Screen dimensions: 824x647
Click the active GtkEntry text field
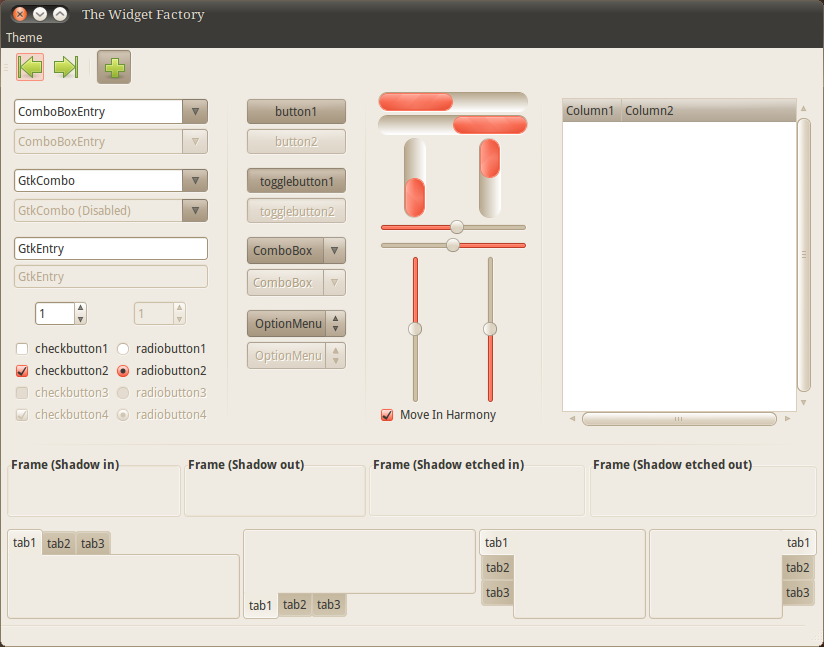(111, 249)
